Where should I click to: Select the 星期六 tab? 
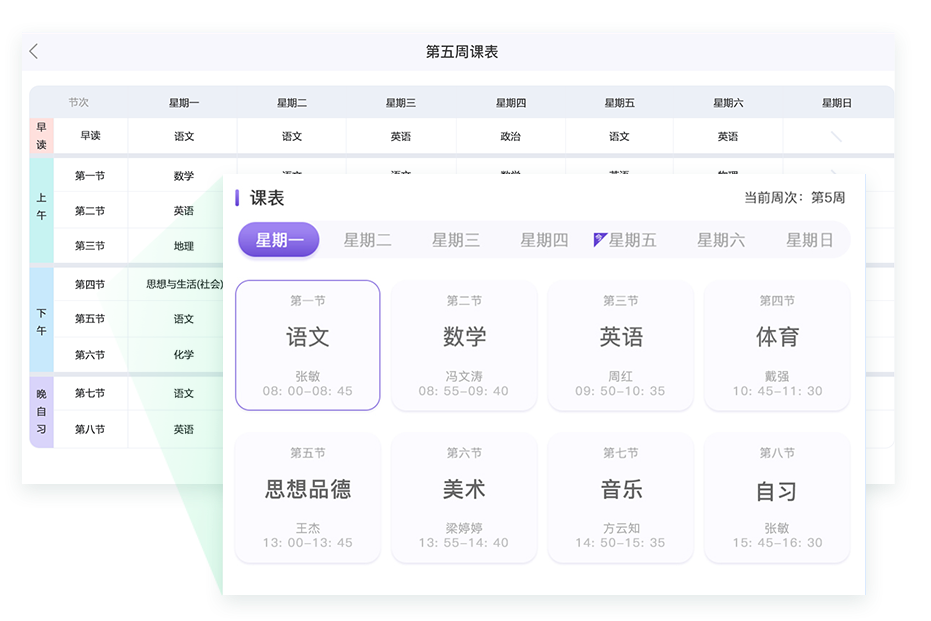coord(719,239)
